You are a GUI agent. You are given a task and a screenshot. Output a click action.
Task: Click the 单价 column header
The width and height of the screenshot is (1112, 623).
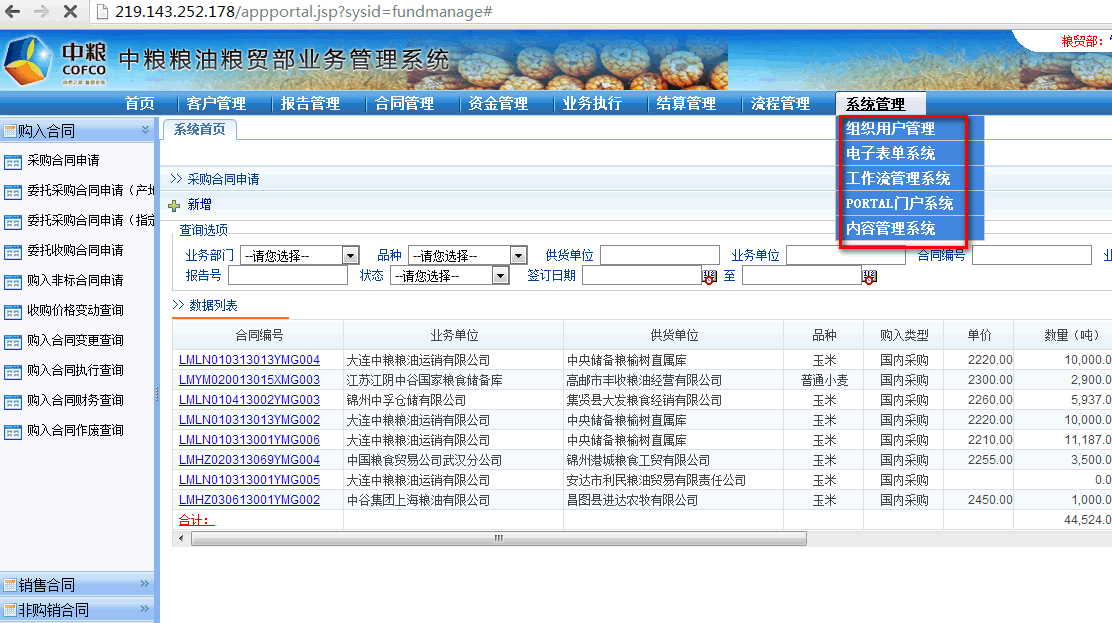[979, 336]
